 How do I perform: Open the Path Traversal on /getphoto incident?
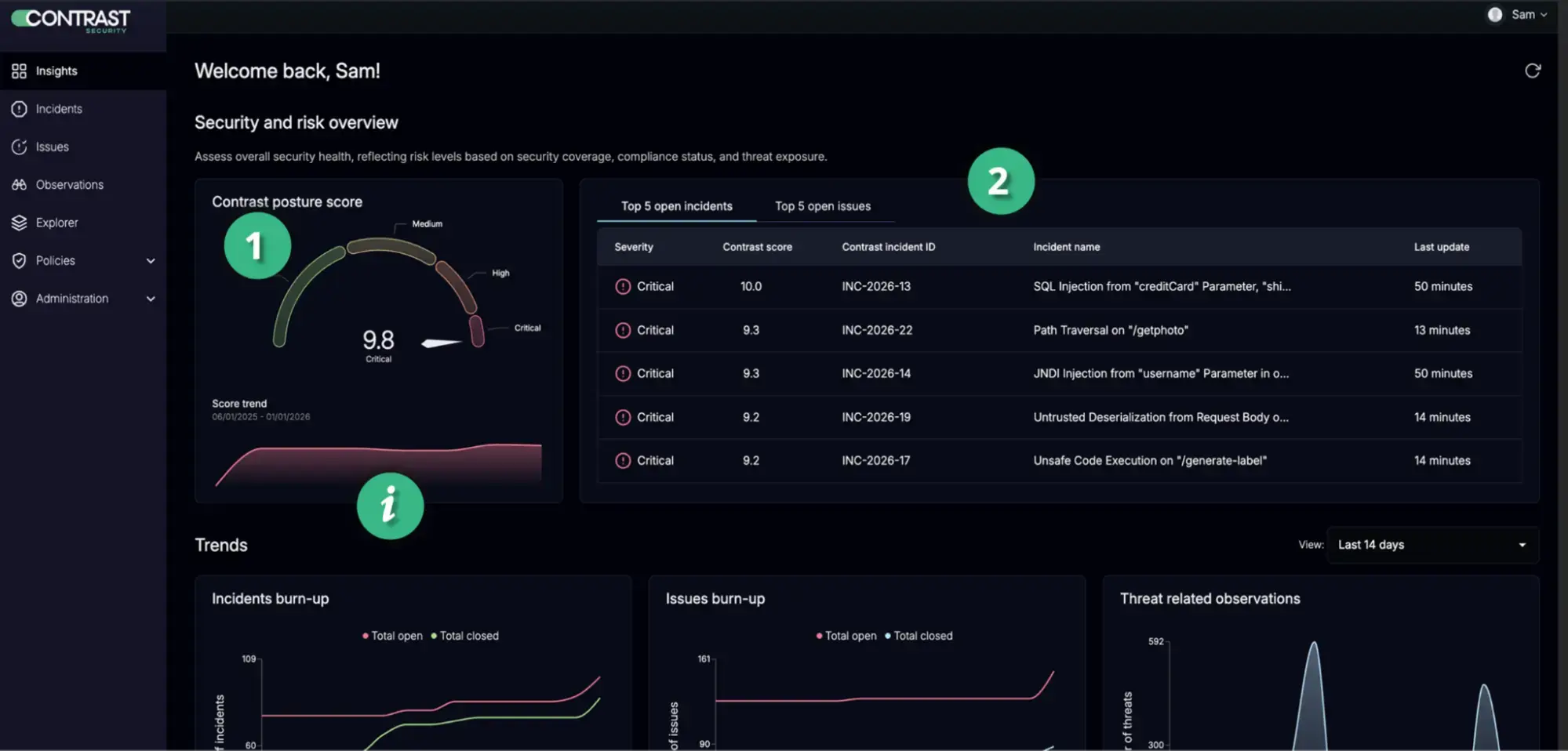1110,331
